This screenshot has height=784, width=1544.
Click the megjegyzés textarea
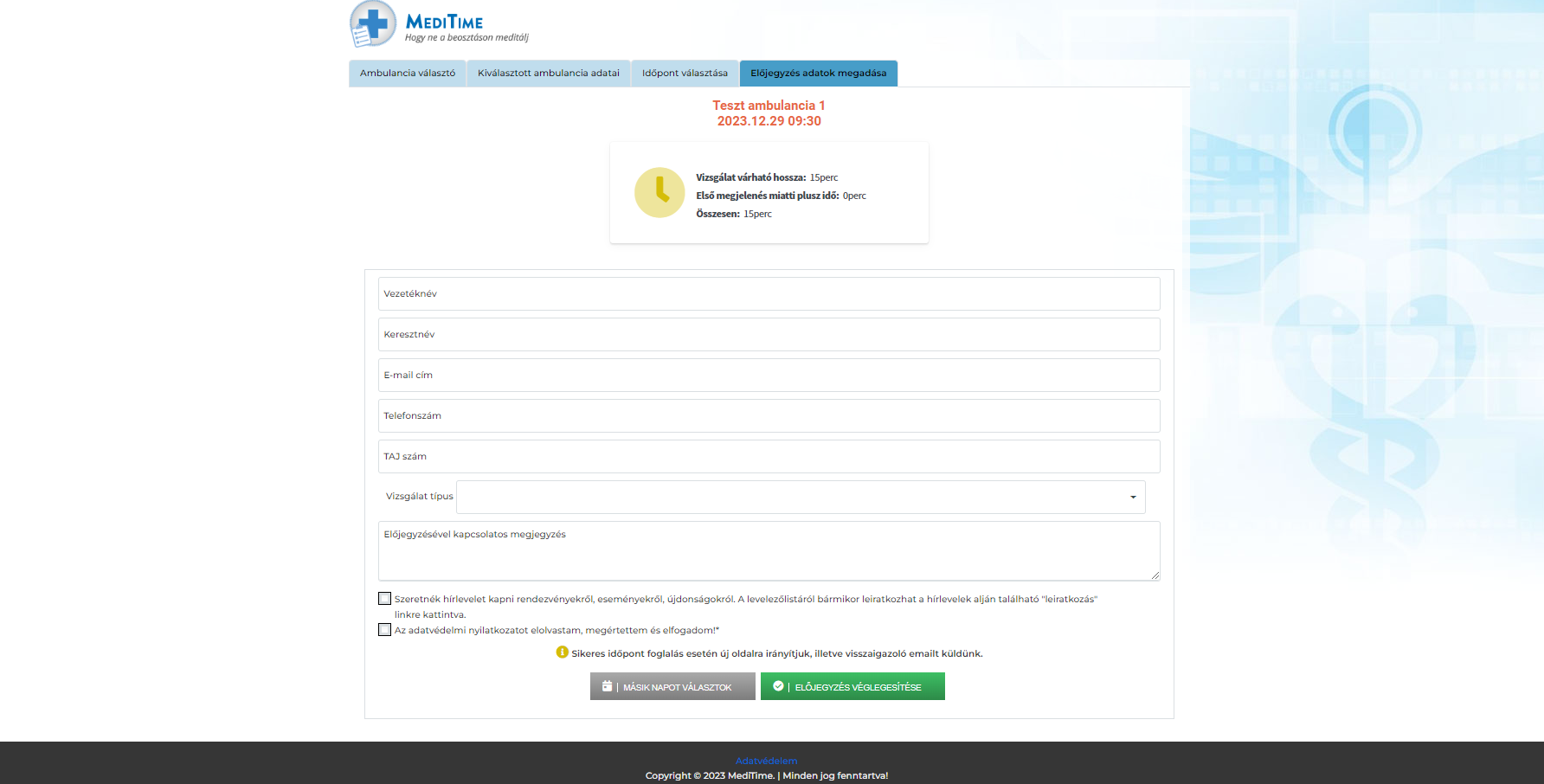point(769,550)
